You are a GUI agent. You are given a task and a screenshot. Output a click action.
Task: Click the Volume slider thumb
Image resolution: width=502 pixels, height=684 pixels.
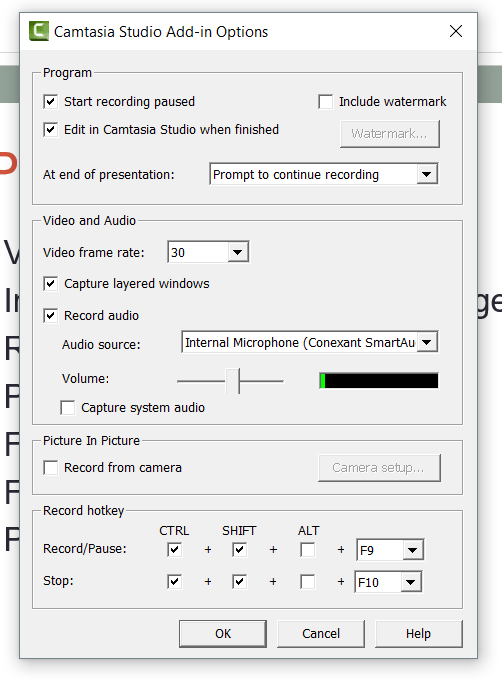tap(232, 381)
